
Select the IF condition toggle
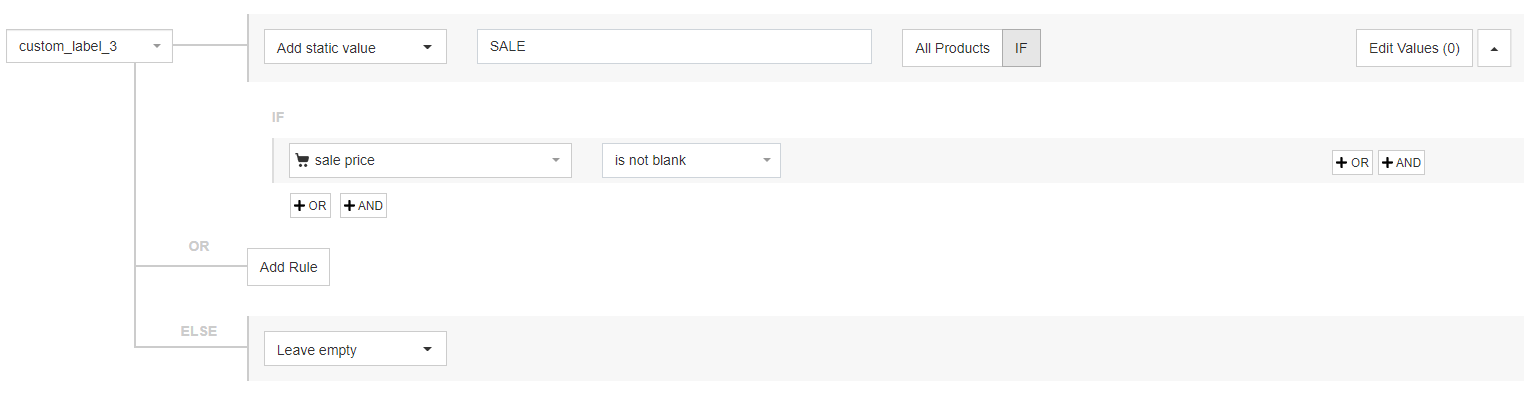click(1021, 48)
